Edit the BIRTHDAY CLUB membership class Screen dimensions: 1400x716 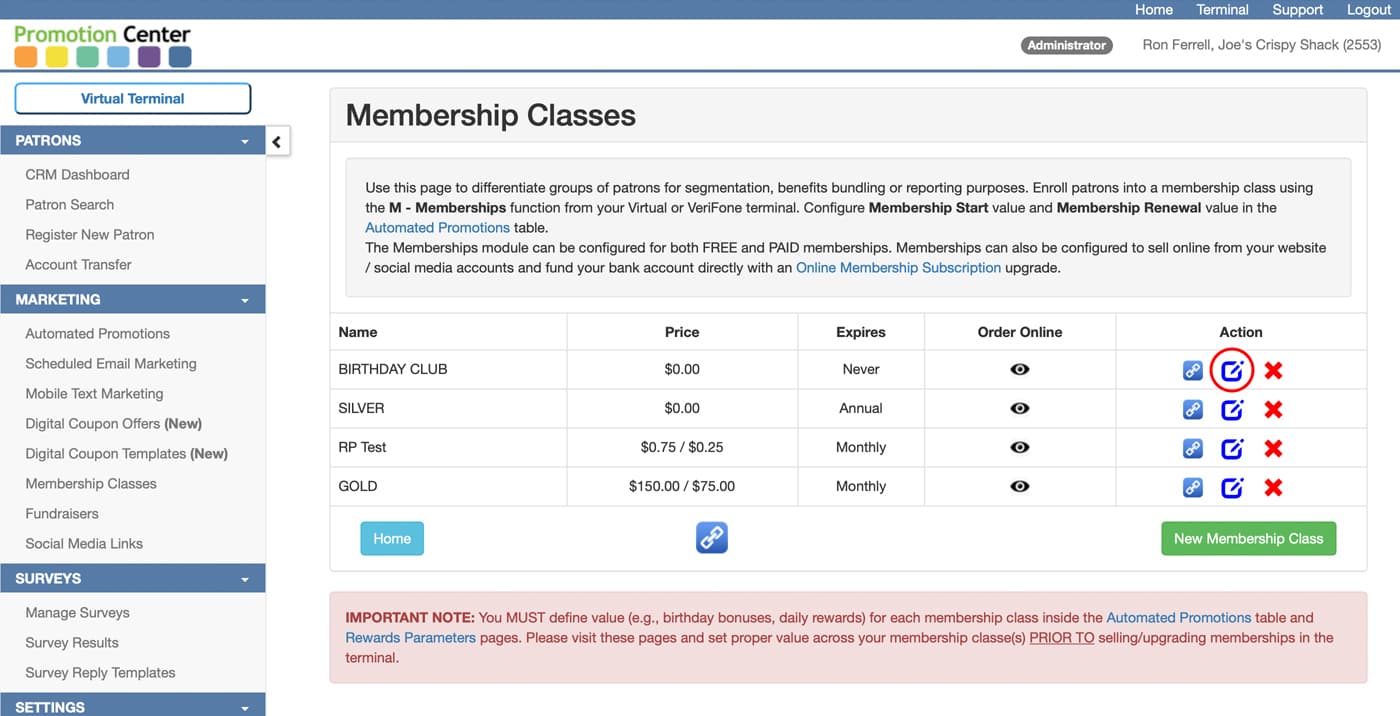coord(1232,371)
